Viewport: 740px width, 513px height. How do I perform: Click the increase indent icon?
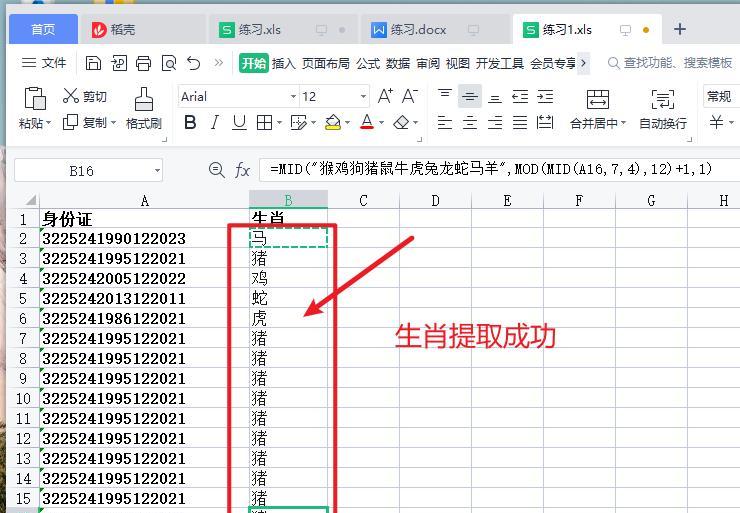click(x=545, y=96)
